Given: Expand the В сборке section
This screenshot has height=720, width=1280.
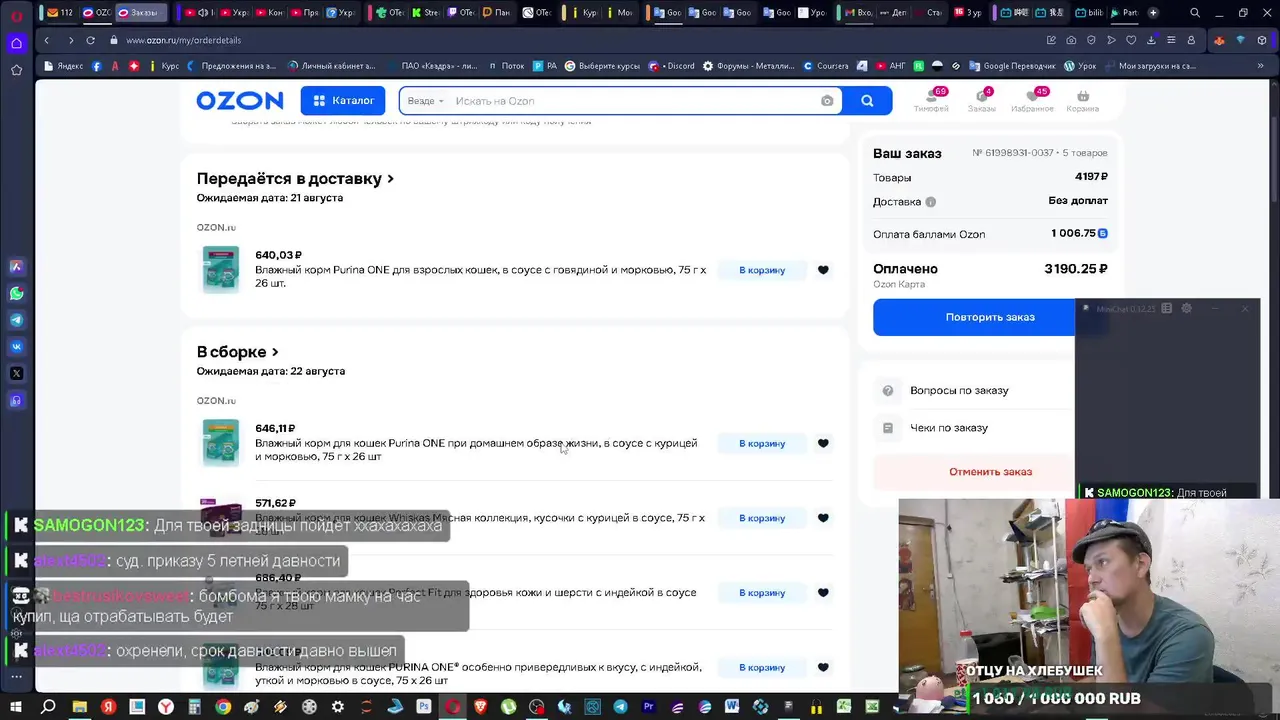Looking at the screenshot, I should click(237, 352).
